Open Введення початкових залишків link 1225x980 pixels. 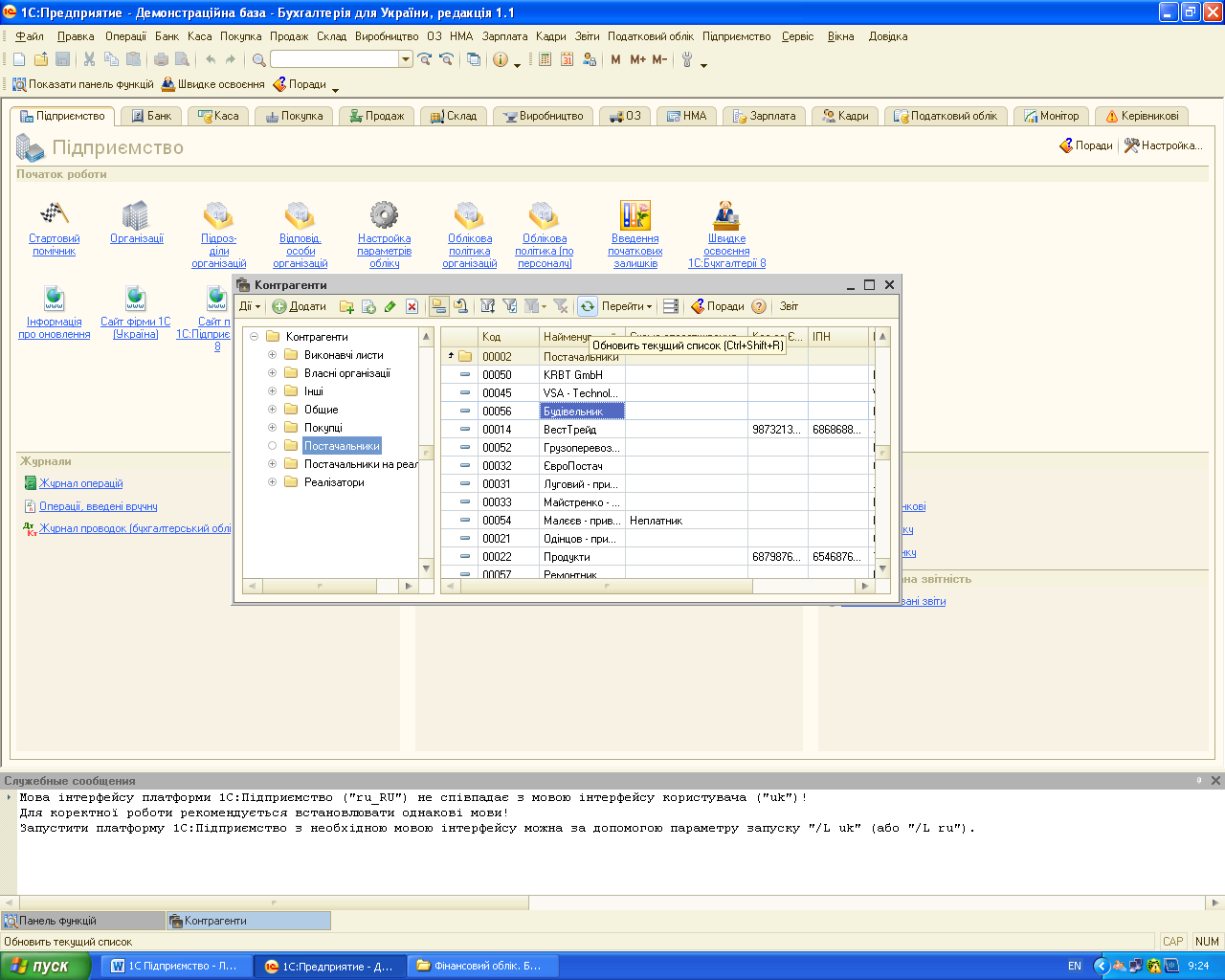(x=635, y=251)
